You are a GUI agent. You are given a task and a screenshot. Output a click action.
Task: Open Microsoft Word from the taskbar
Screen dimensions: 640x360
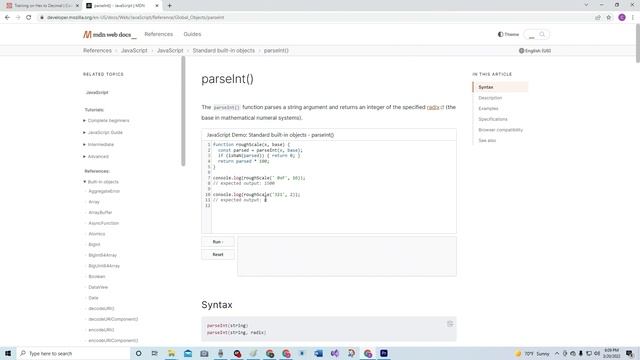pos(318,353)
